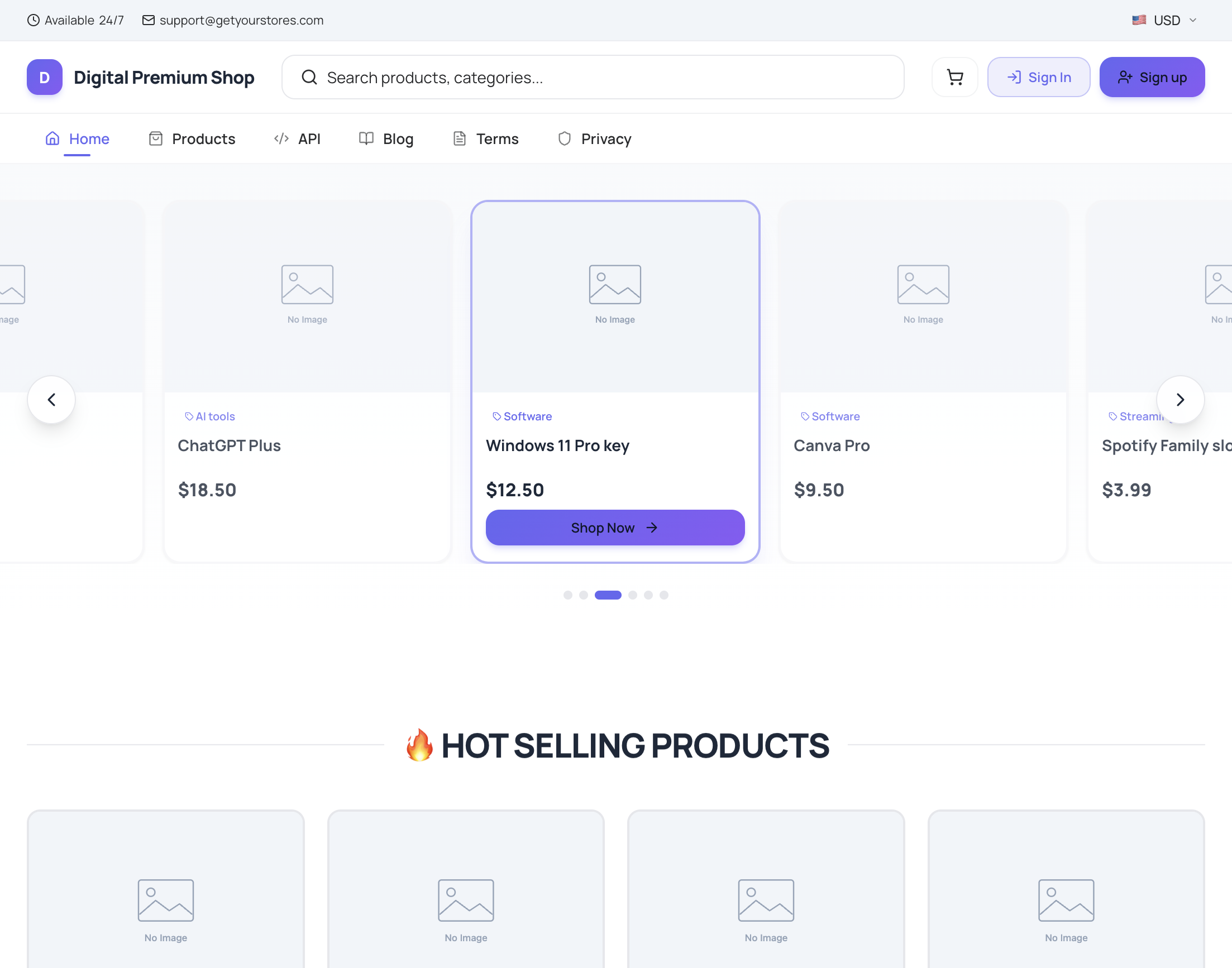Click Canva Pro image placeholder

tap(923, 297)
